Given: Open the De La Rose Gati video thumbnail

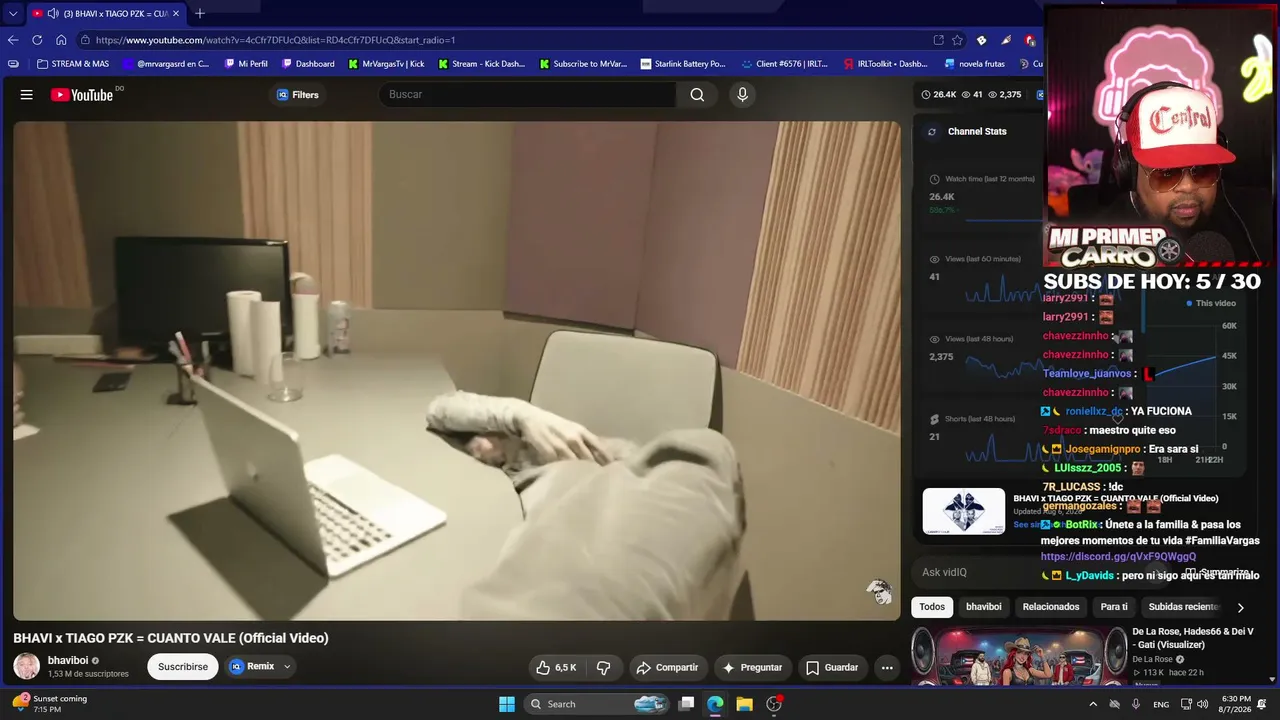Looking at the screenshot, I should tap(1018, 656).
